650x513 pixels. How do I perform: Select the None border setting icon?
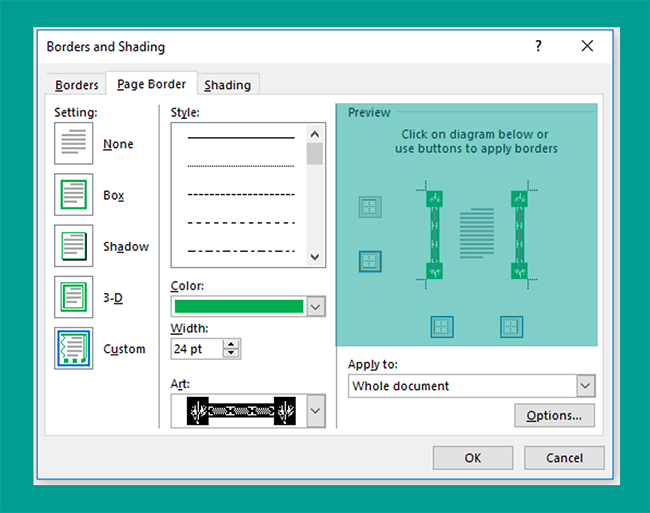(73, 143)
